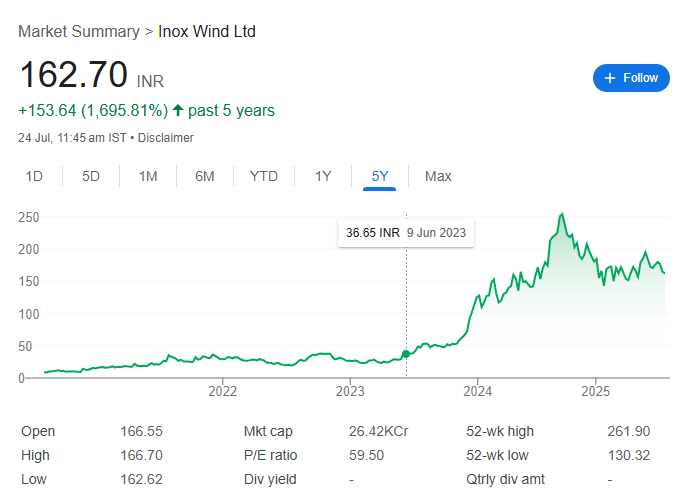
Task: Switch to the 6M chart range
Action: (x=204, y=176)
